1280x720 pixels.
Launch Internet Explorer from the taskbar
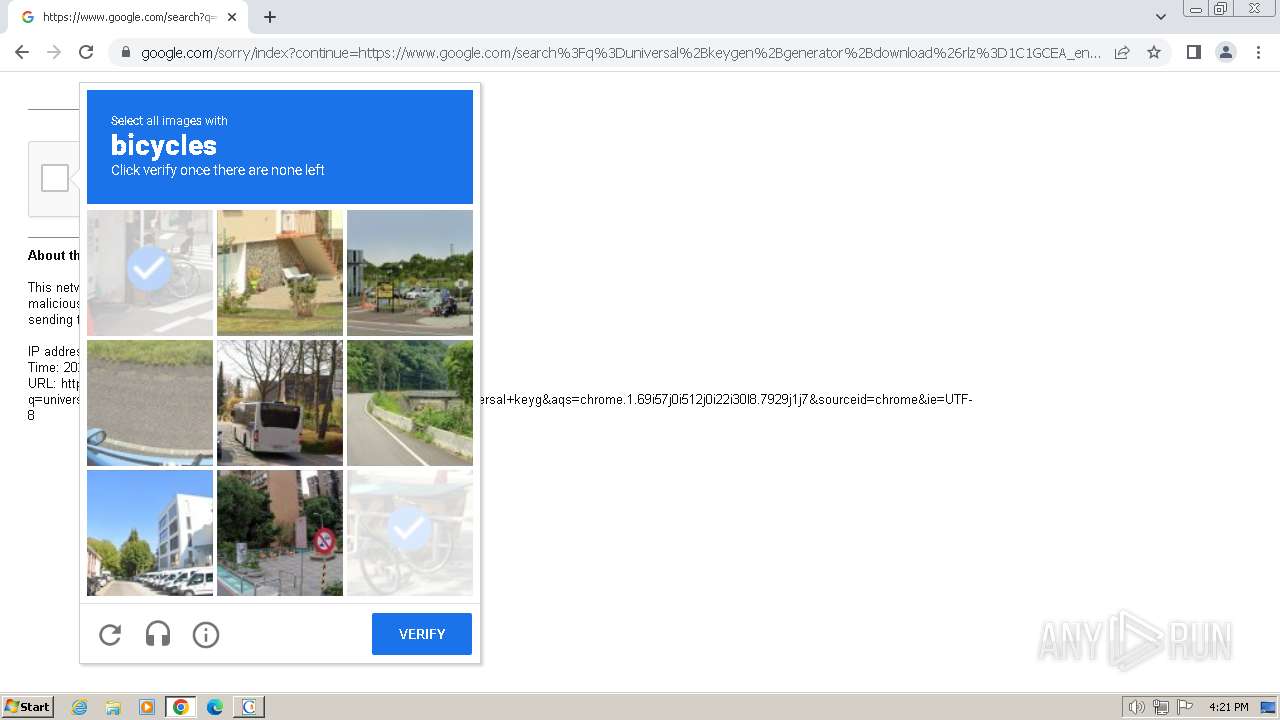pyautogui.click(x=80, y=707)
